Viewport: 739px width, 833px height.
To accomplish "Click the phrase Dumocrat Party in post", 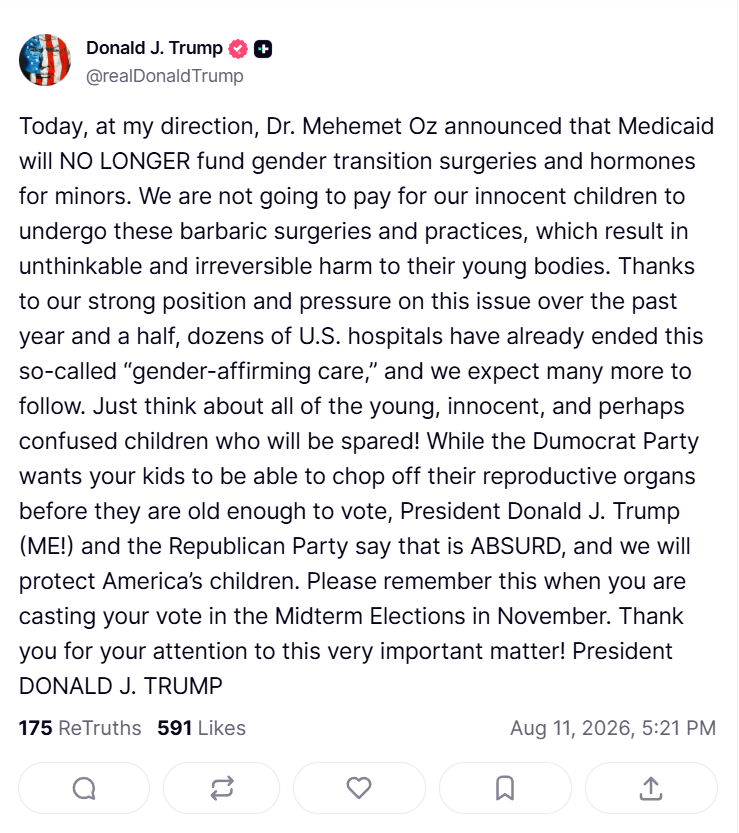I will [x=616, y=441].
